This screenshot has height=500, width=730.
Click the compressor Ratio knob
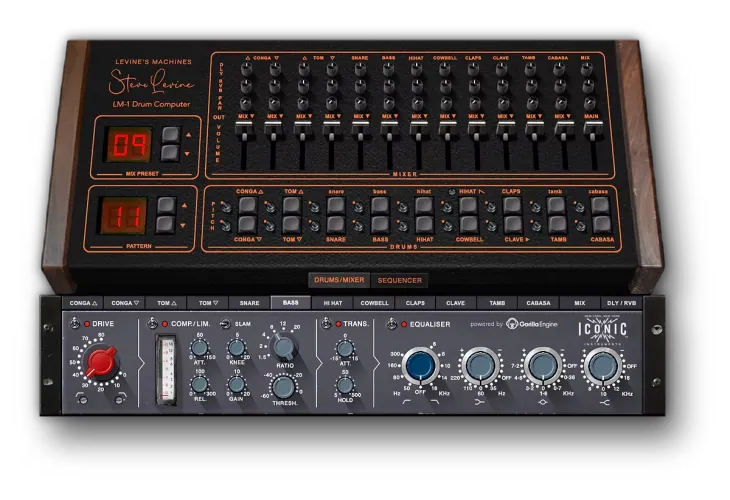pos(283,348)
